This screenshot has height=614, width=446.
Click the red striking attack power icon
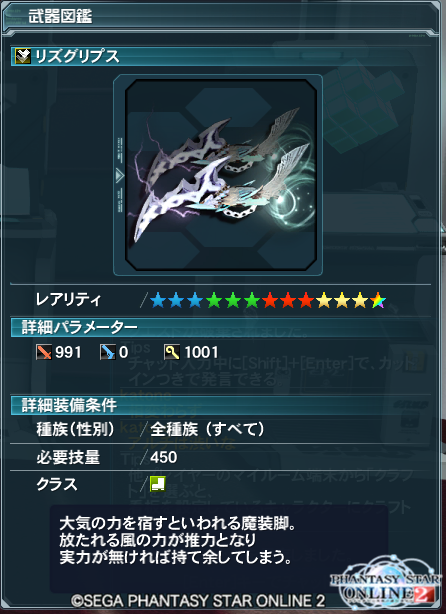click(x=44, y=352)
